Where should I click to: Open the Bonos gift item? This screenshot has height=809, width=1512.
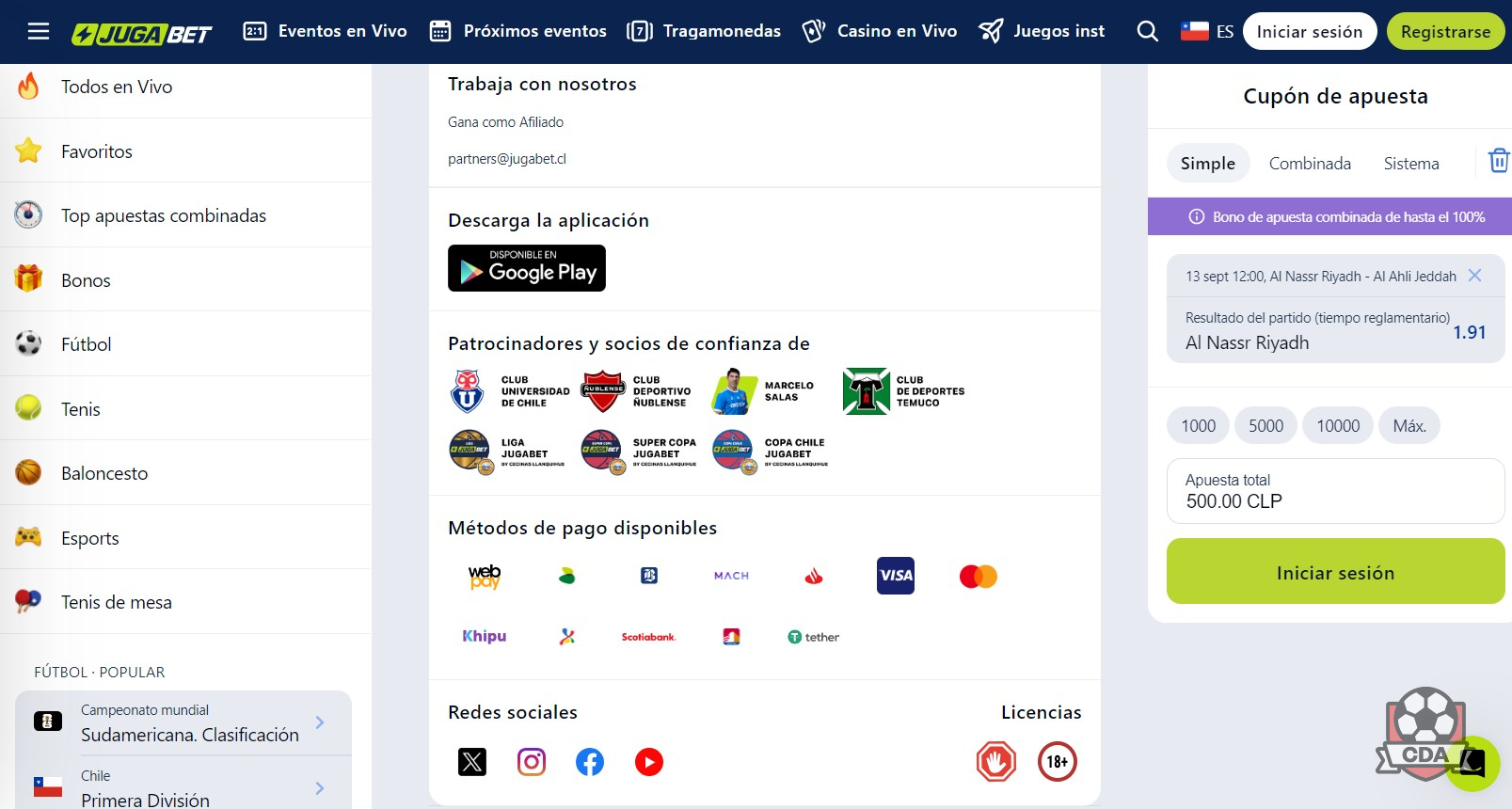[x=186, y=279]
